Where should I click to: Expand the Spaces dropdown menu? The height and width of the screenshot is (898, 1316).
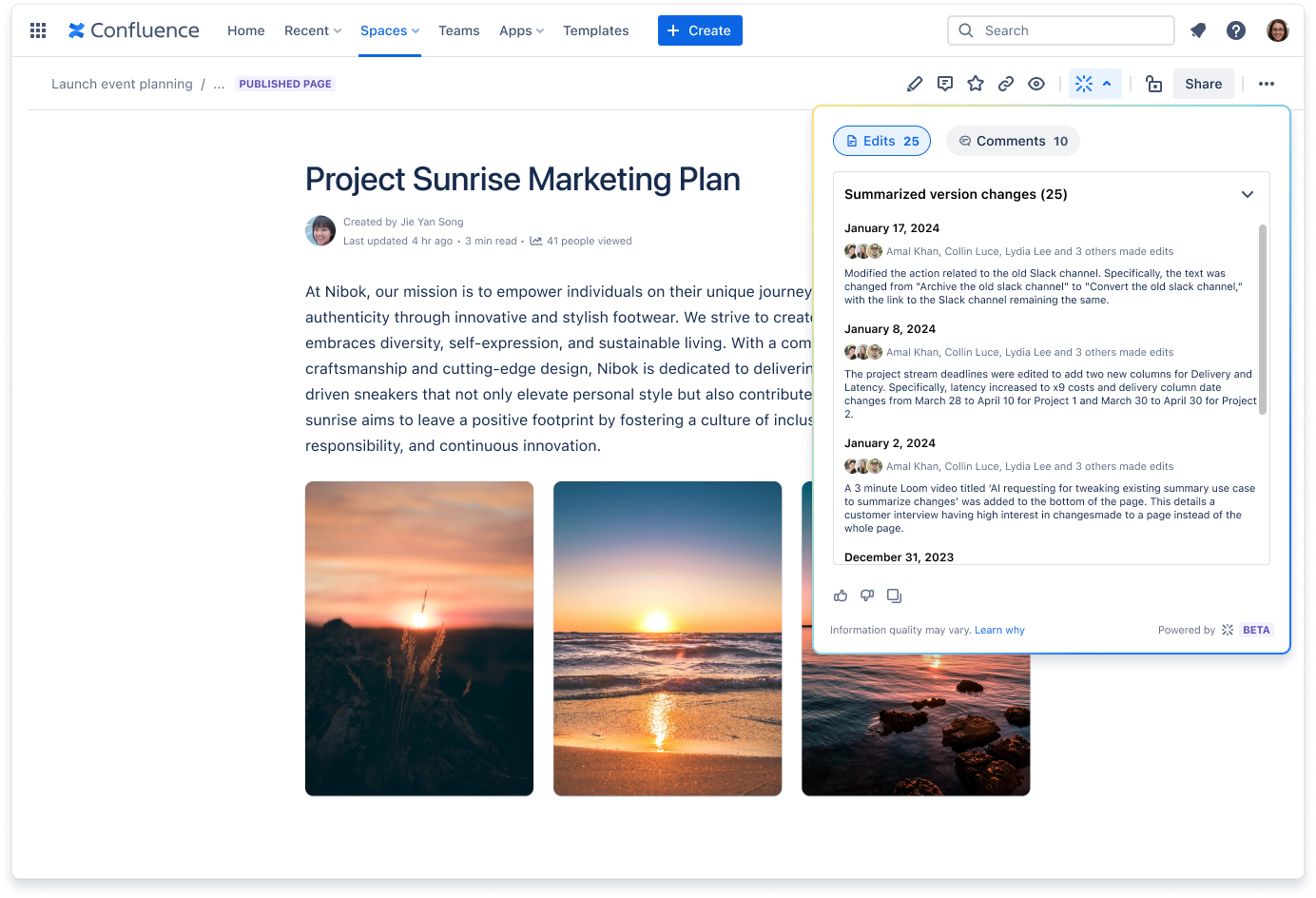pos(389,29)
